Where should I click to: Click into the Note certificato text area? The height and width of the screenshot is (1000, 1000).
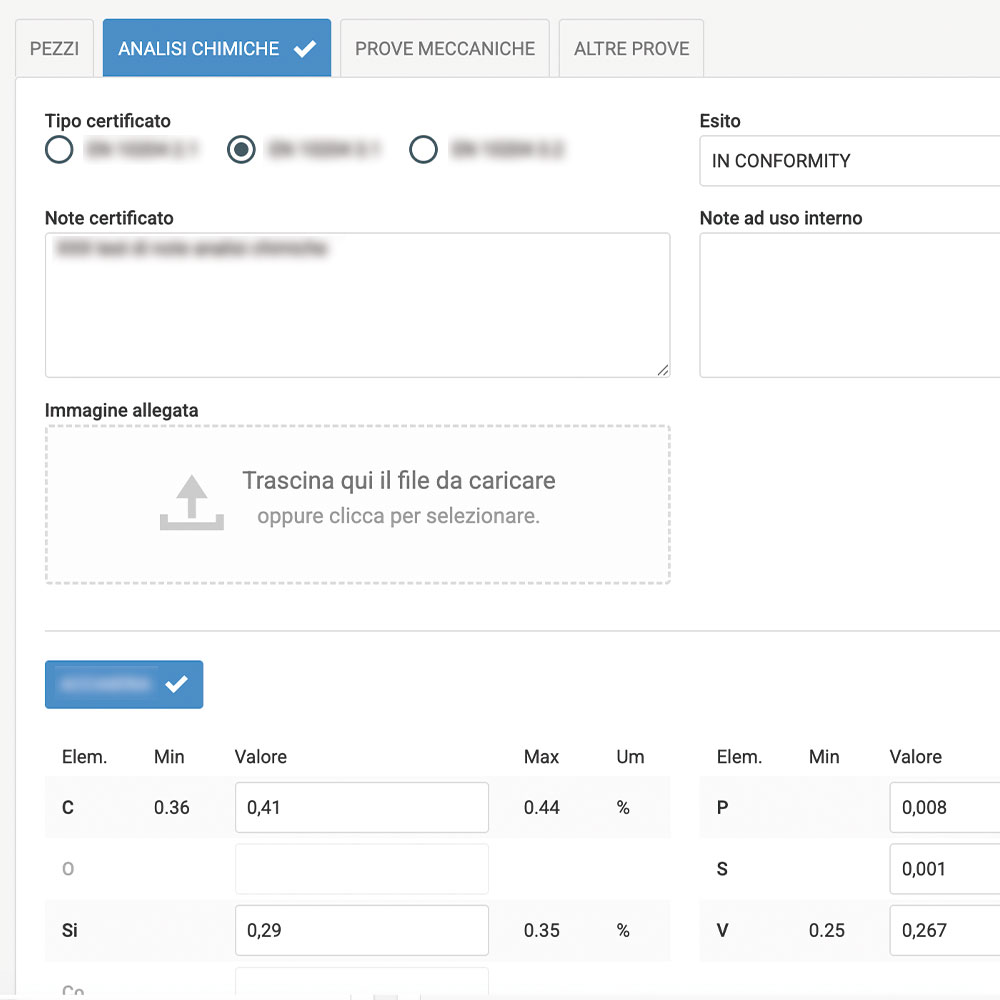tap(357, 305)
